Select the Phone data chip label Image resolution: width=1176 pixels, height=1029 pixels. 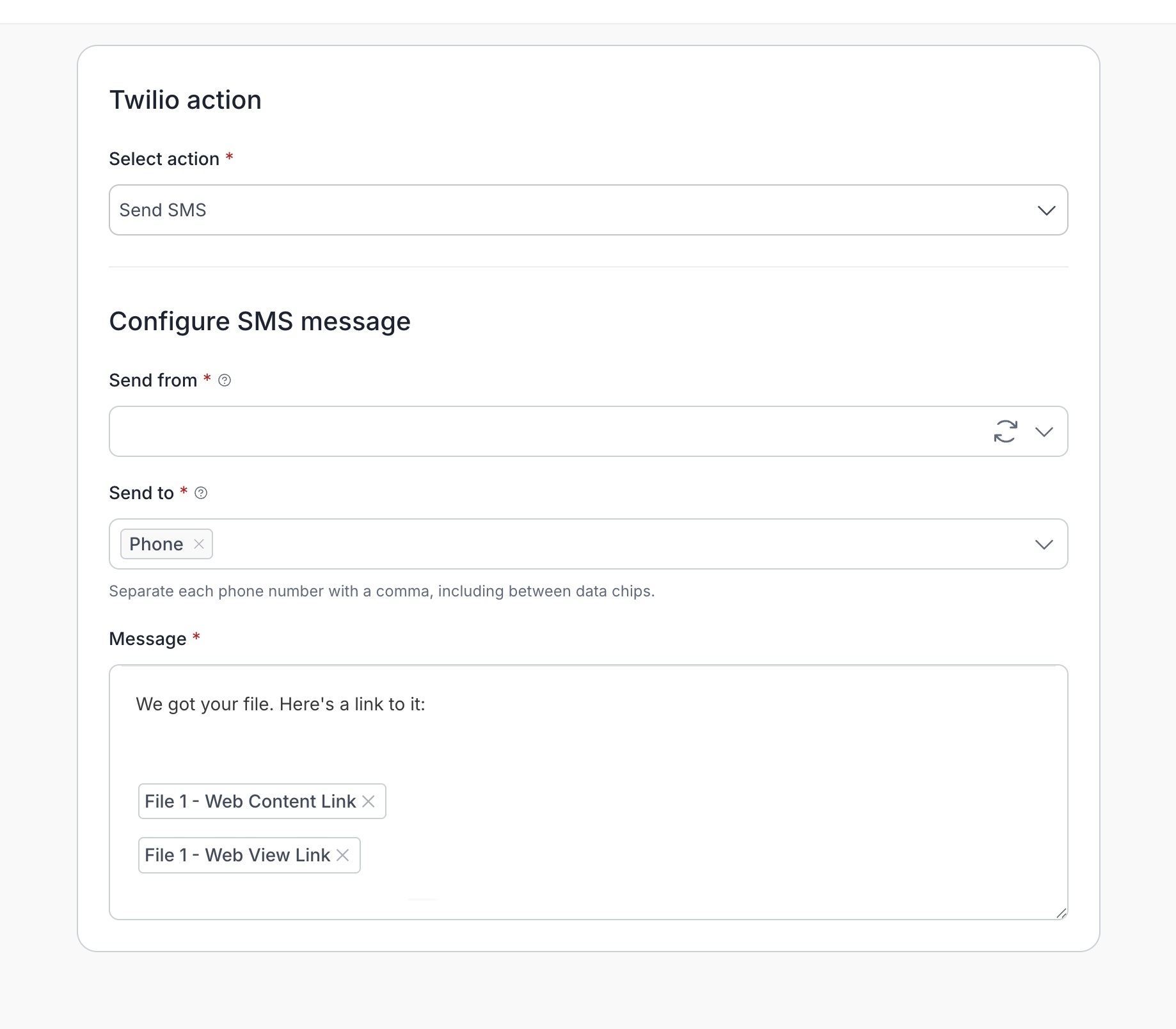156,544
